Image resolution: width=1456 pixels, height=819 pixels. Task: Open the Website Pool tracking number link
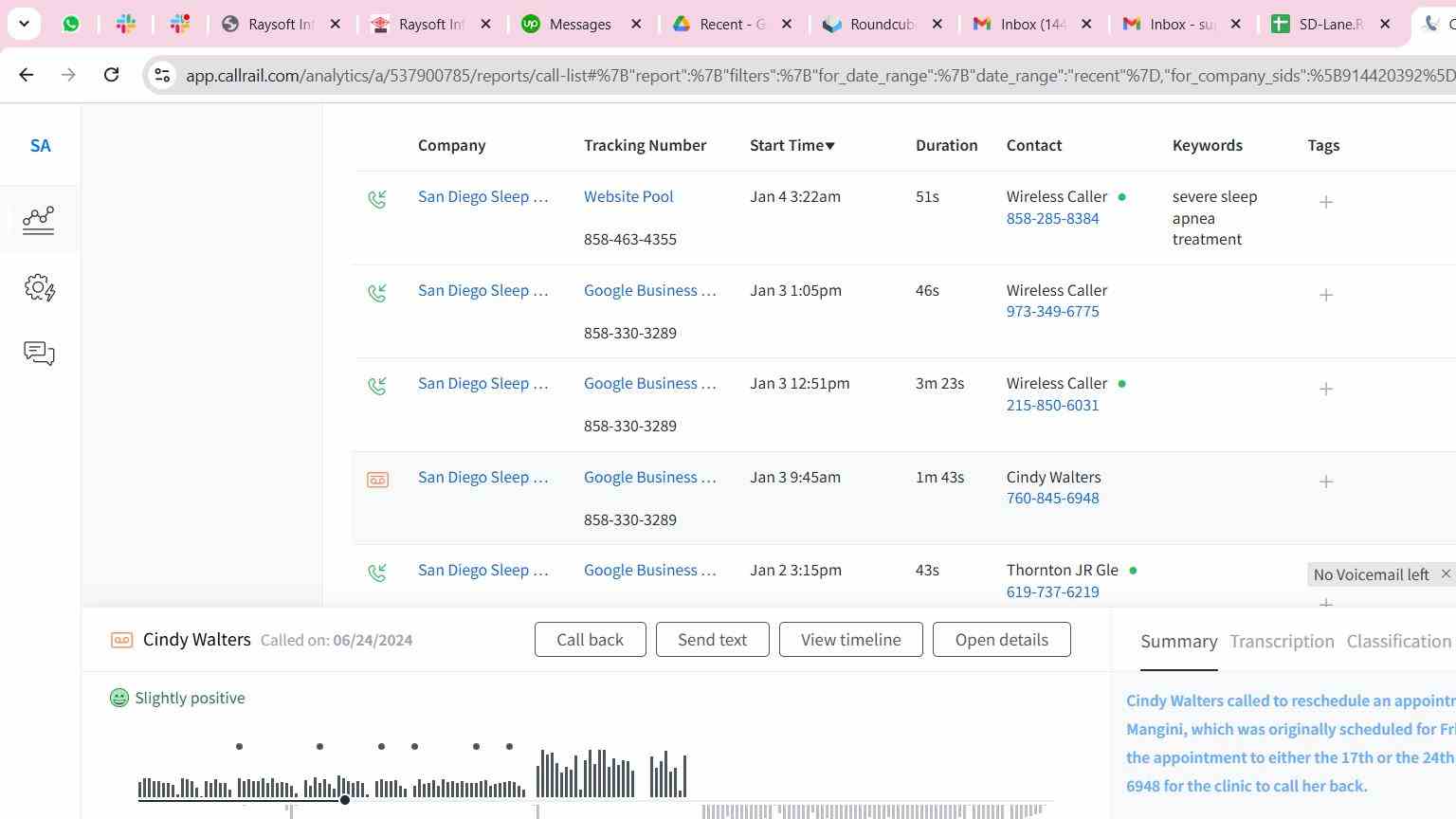click(628, 197)
